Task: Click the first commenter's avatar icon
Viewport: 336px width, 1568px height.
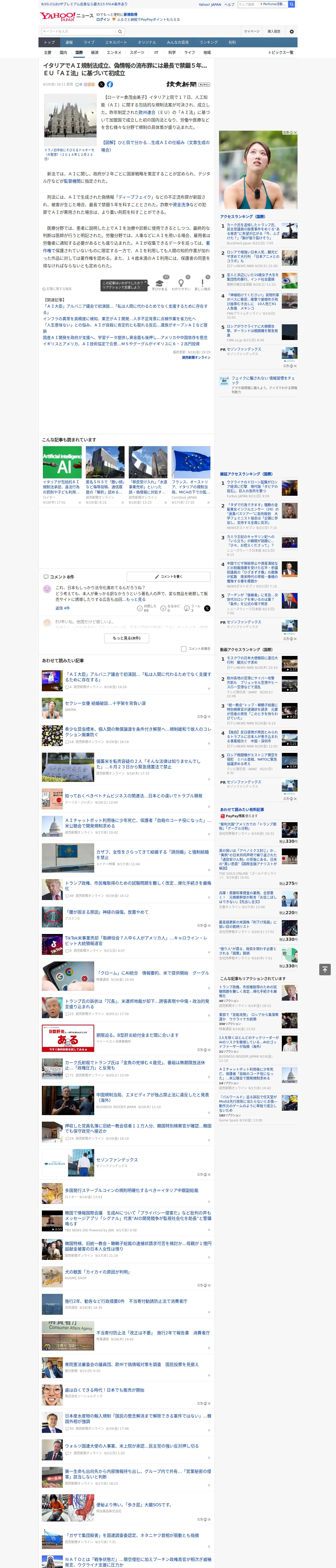Action: (x=47, y=589)
